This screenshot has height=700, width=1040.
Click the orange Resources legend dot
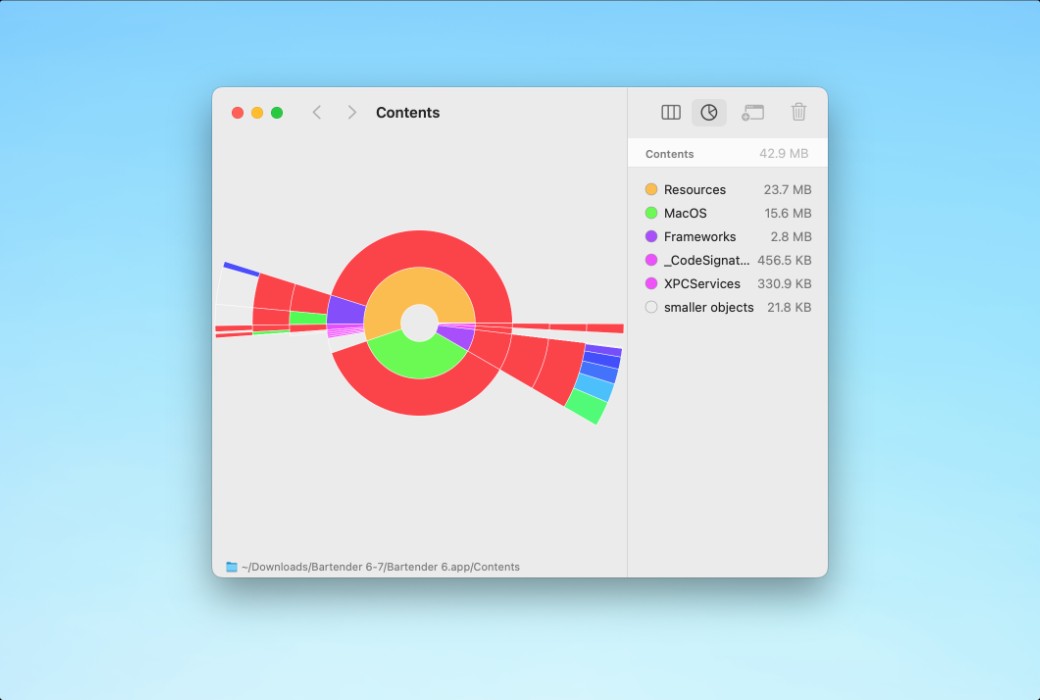(x=651, y=189)
